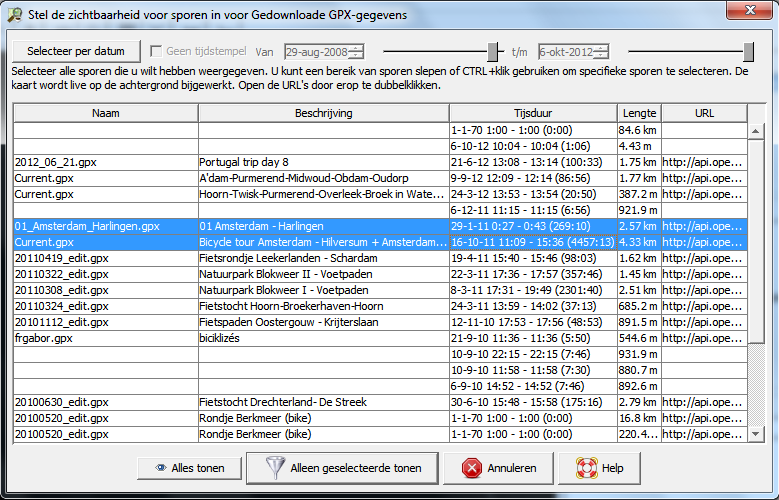Click the red X icon on Annuleren
The image size is (779, 500).
click(x=471, y=468)
